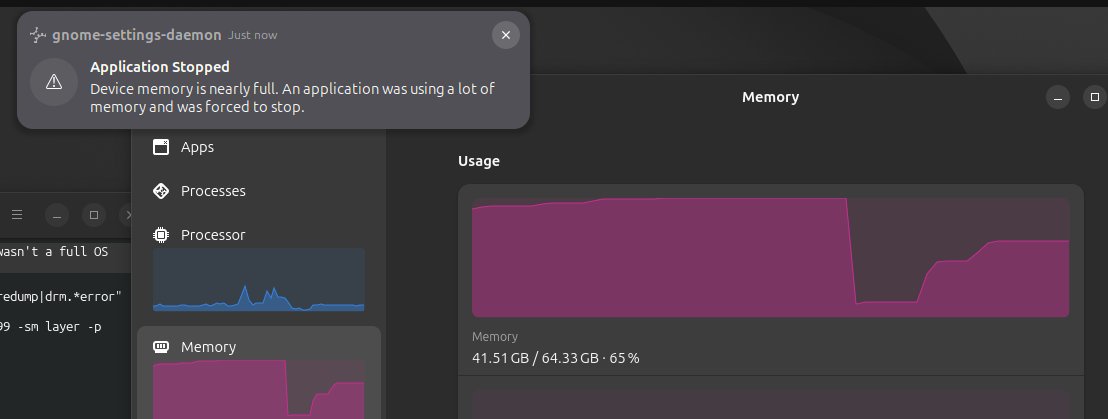Click the Memory label under the usage graph
Image resolution: width=1108 pixels, height=419 pixels.
pyautogui.click(x=495, y=337)
